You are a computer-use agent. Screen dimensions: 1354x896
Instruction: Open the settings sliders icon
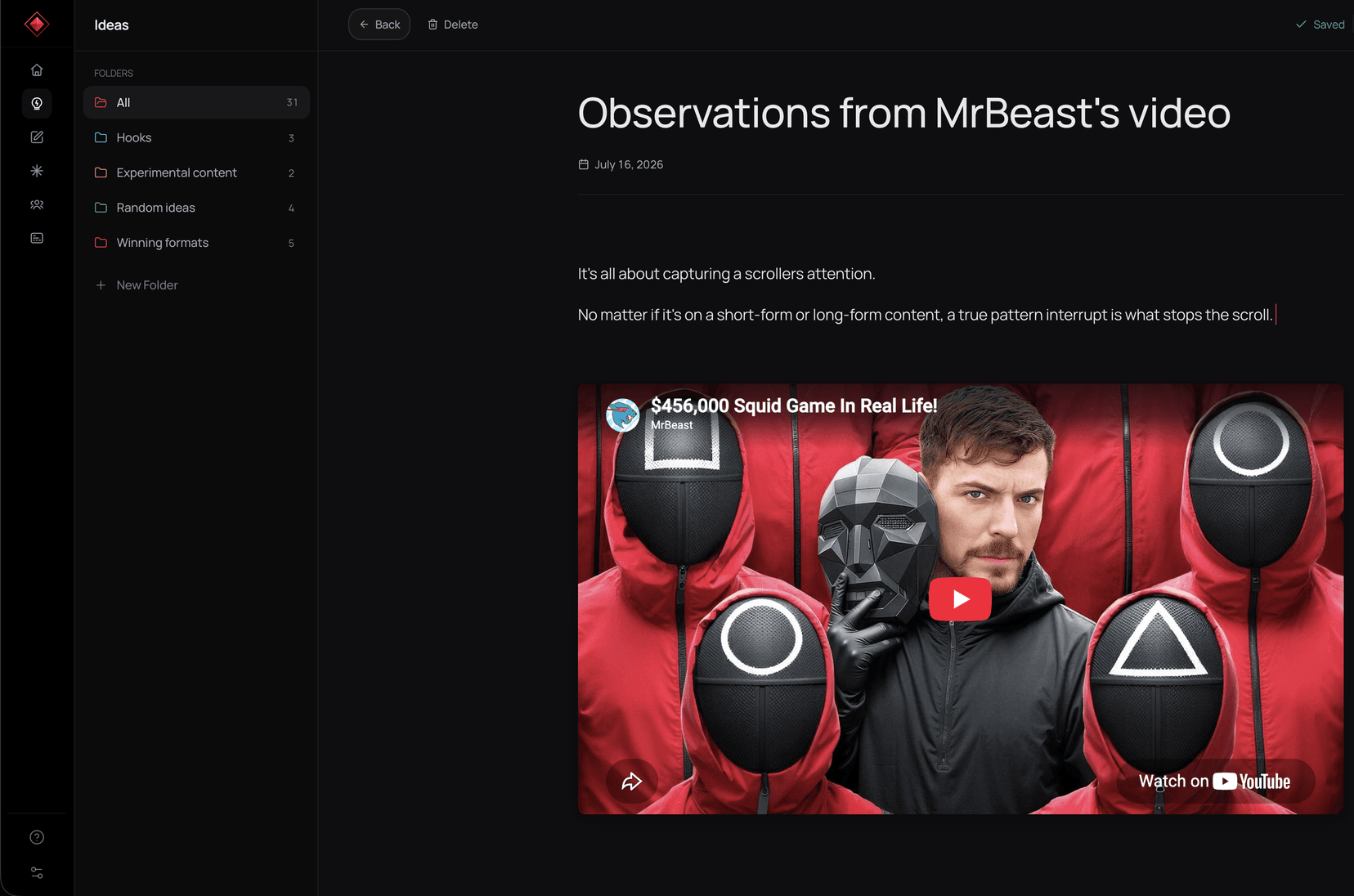pyautogui.click(x=37, y=873)
